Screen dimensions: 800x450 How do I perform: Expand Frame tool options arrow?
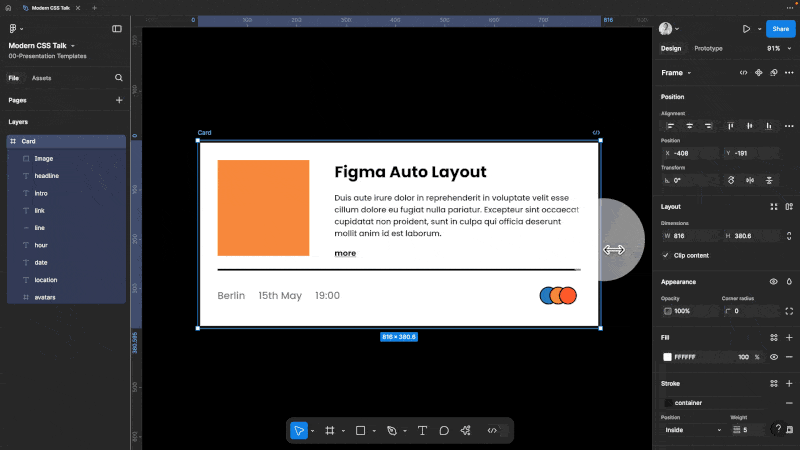click(x=343, y=431)
